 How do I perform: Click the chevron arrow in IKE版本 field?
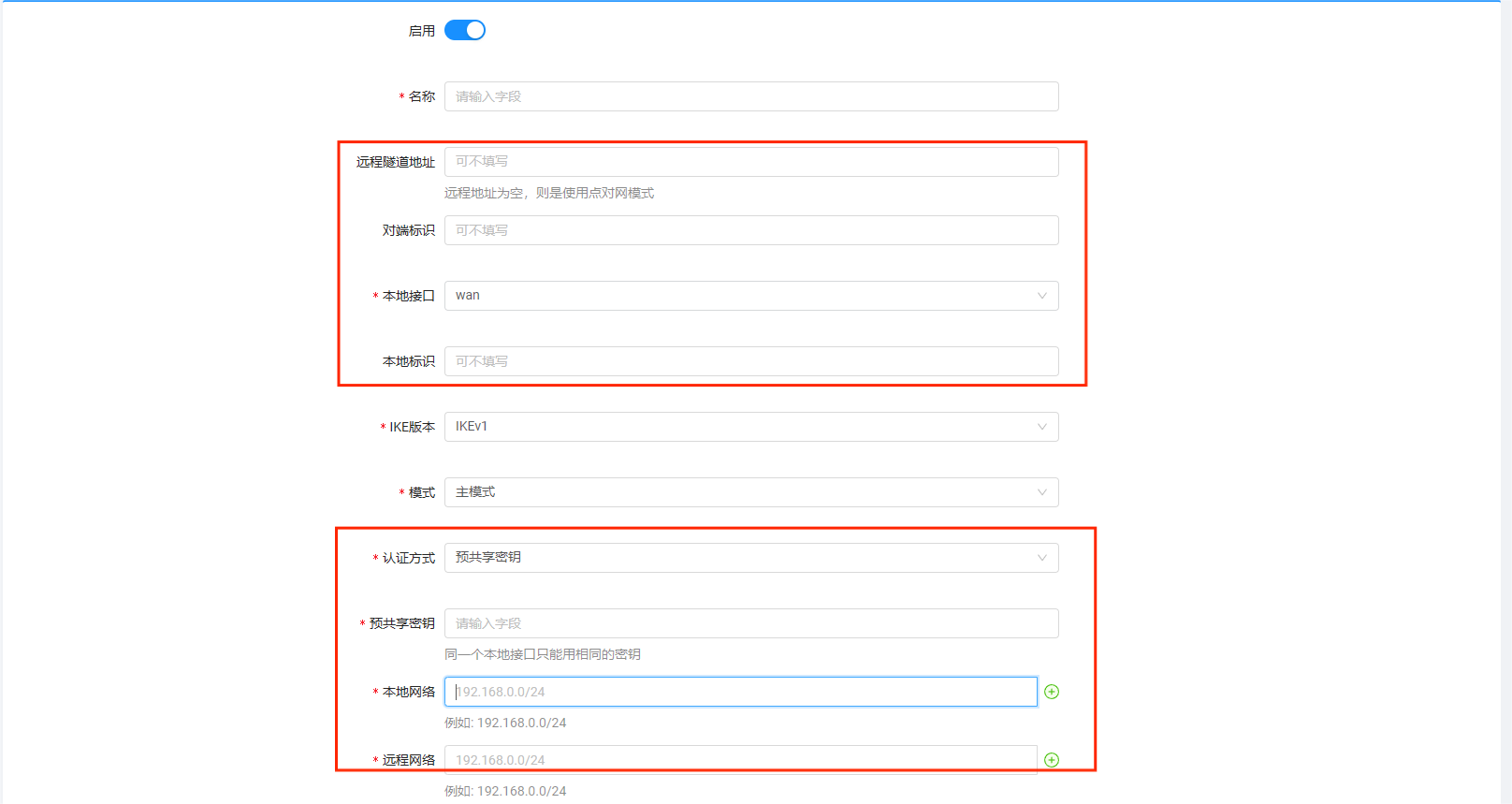click(x=1041, y=427)
